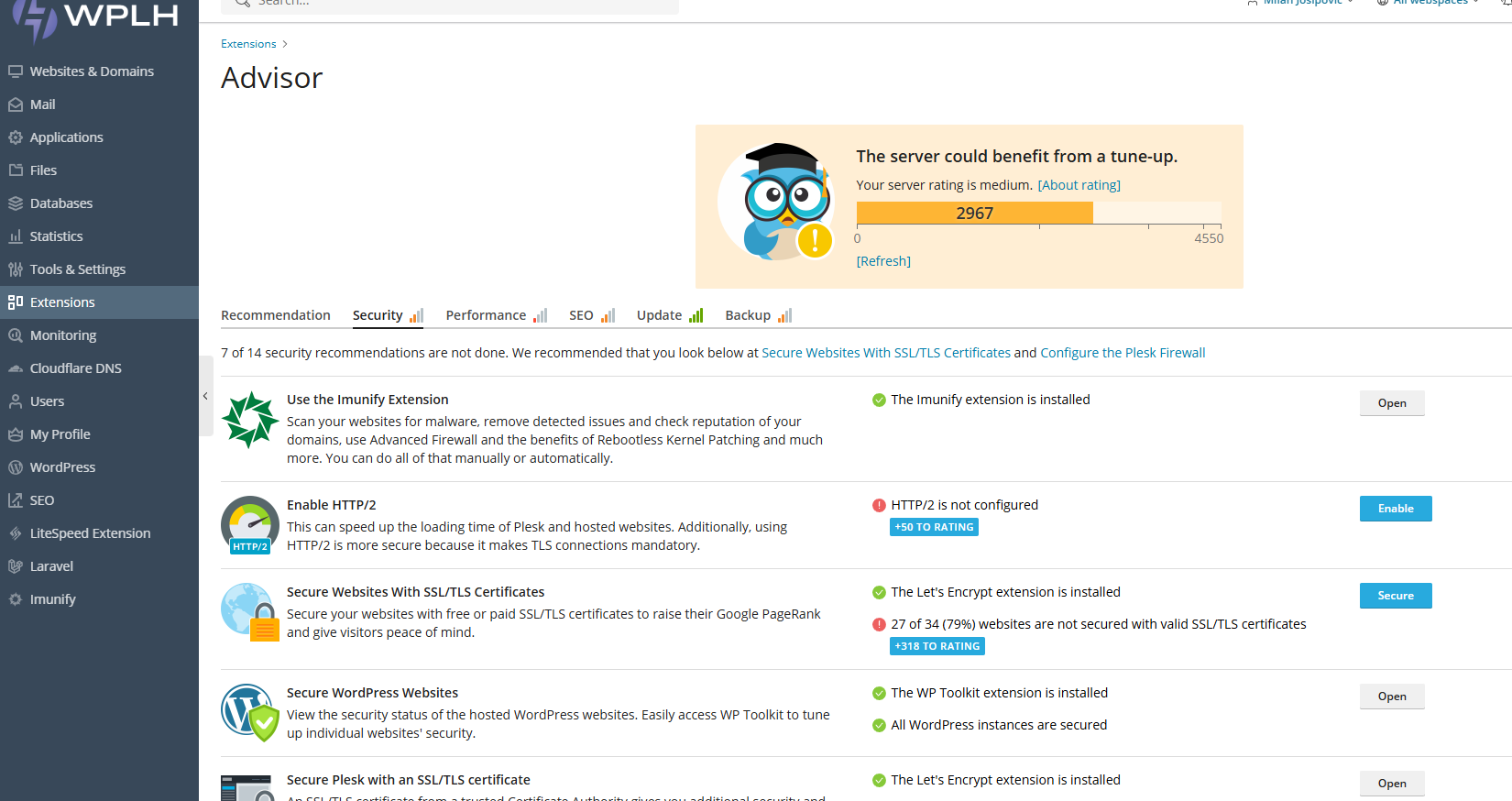Viewport: 1512px width, 801px height.
Task: Click the Extensions breadcrumb link
Action: [x=248, y=44]
